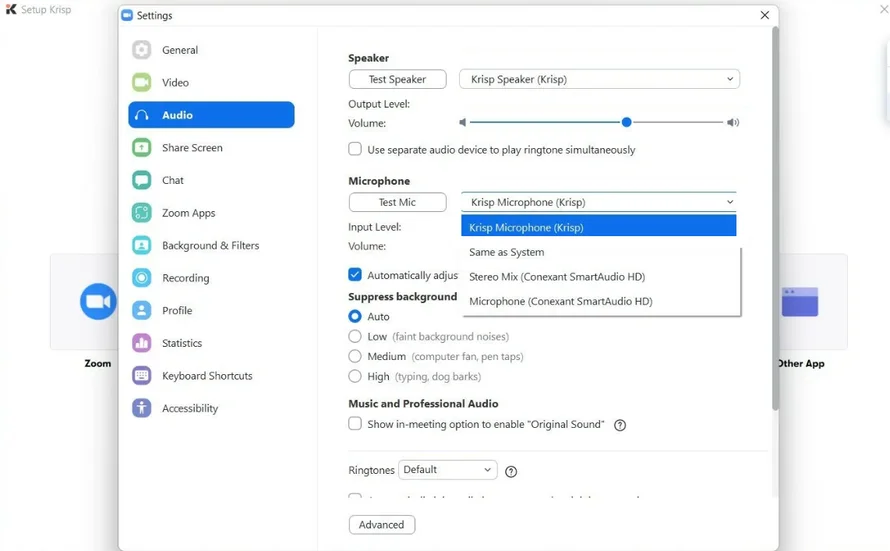
Task: Click the Advanced button
Action: (x=381, y=525)
